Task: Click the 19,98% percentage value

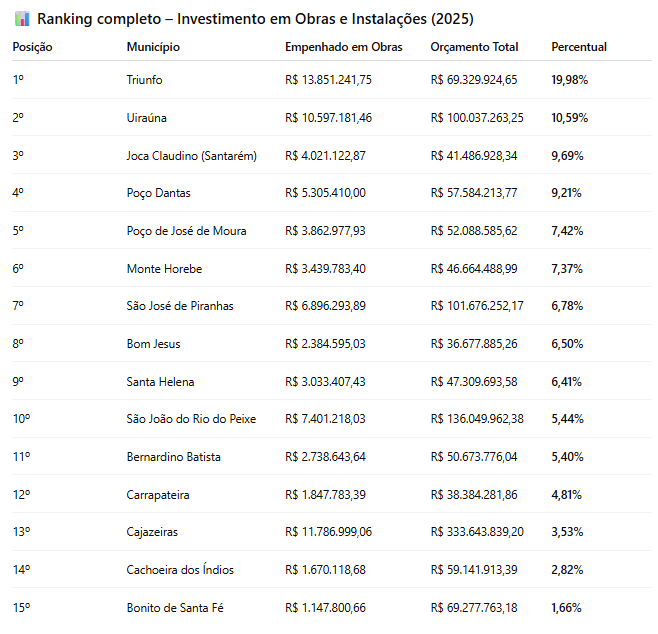Action: pos(569,80)
